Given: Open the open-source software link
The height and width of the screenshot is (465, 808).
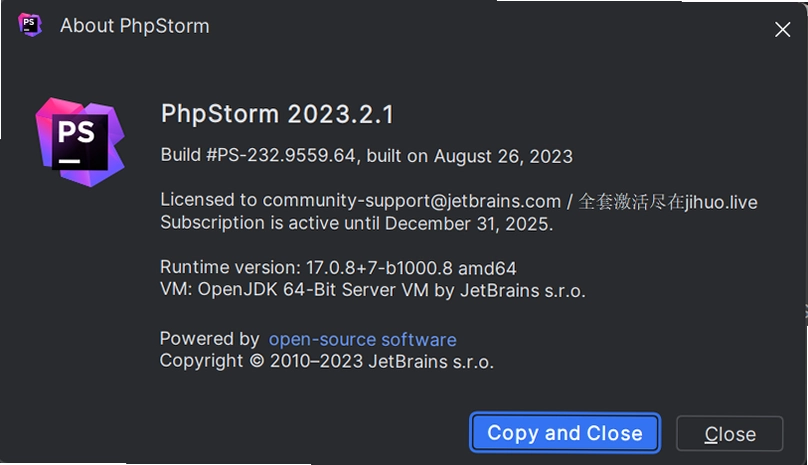Looking at the screenshot, I should [x=362, y=340].
